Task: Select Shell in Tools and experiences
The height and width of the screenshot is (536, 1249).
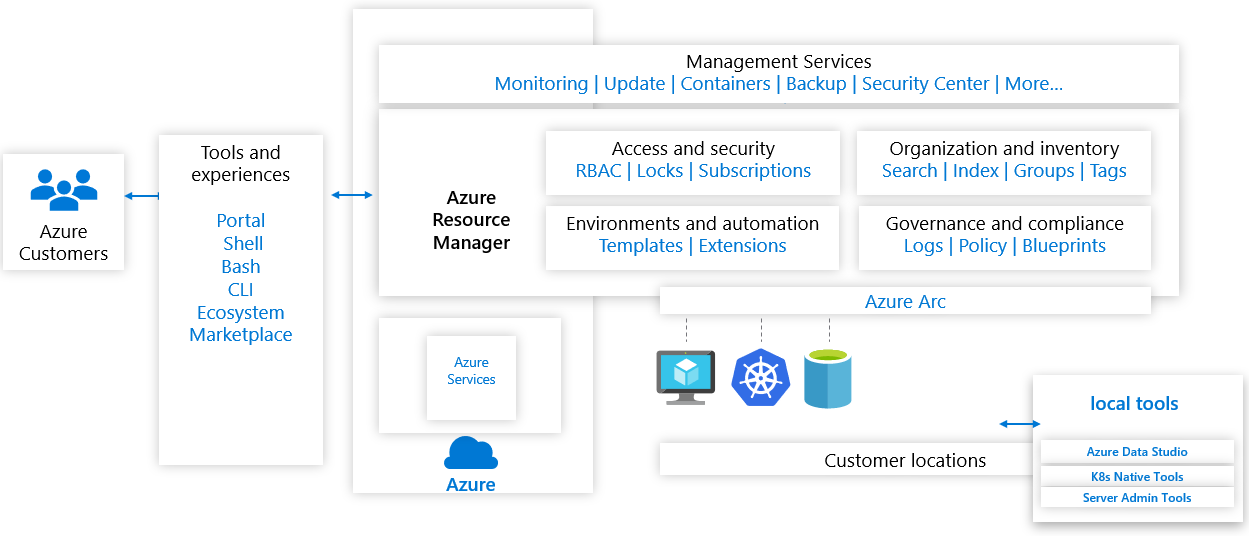Action: click(243, 244)
